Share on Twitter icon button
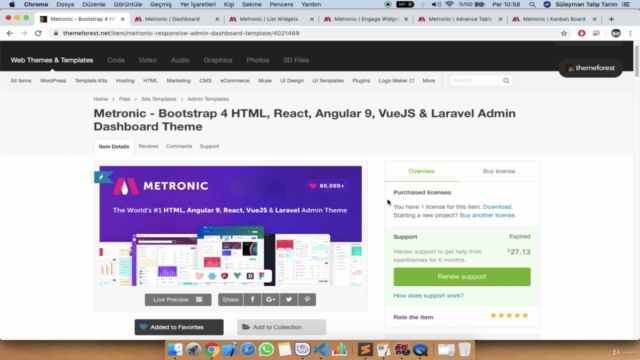Viewport: 640px width, 360px height. click(x=289, y=300)
